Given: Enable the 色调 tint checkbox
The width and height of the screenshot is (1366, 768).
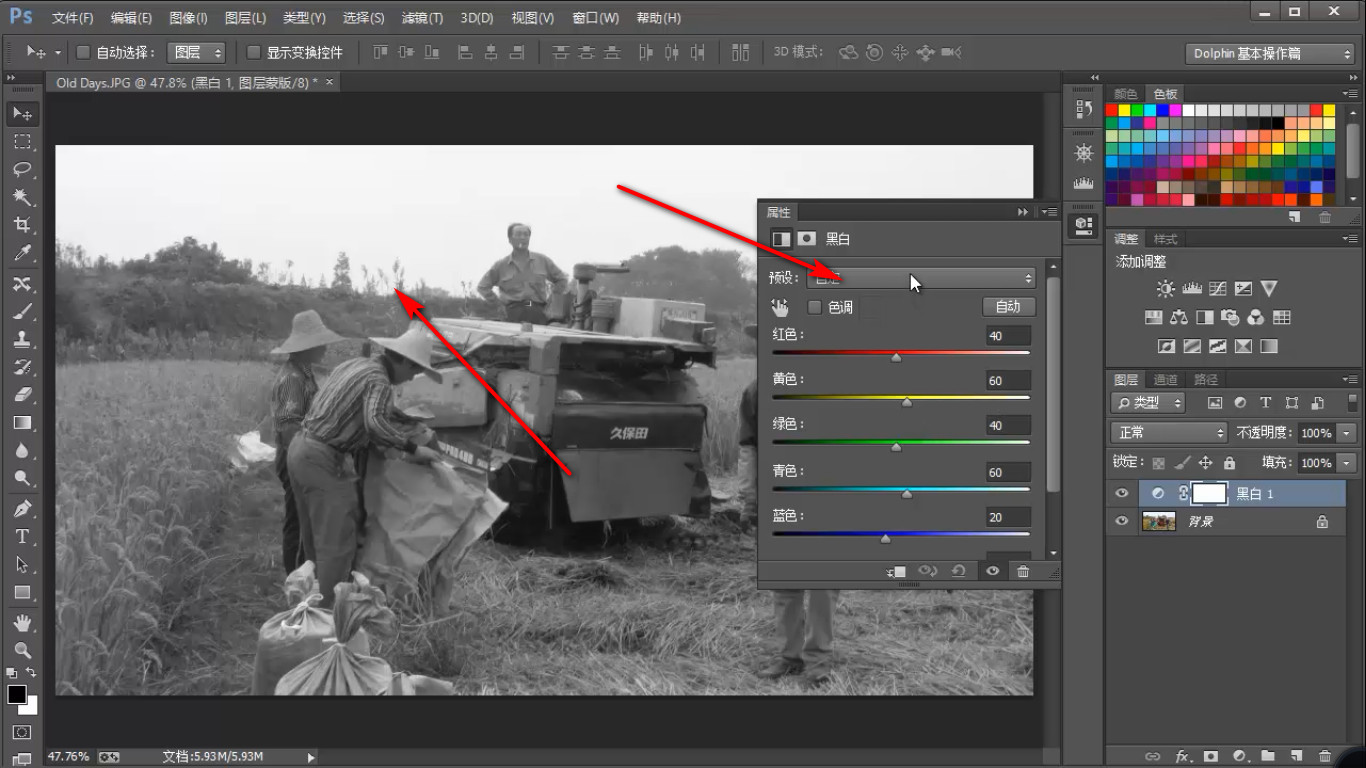Looking at the screenshot, I should pyautogui.click(x=815, y=307).
